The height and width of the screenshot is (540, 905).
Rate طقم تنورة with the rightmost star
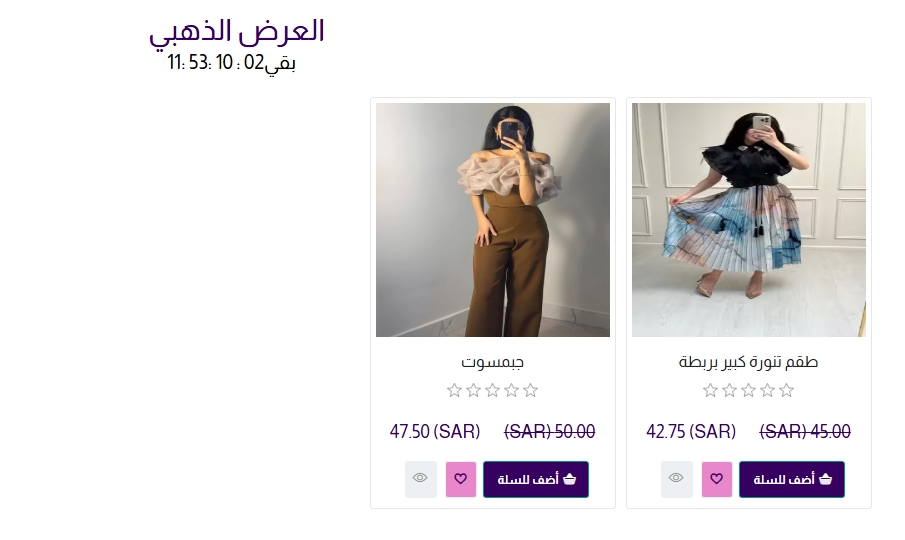[787, 390]
